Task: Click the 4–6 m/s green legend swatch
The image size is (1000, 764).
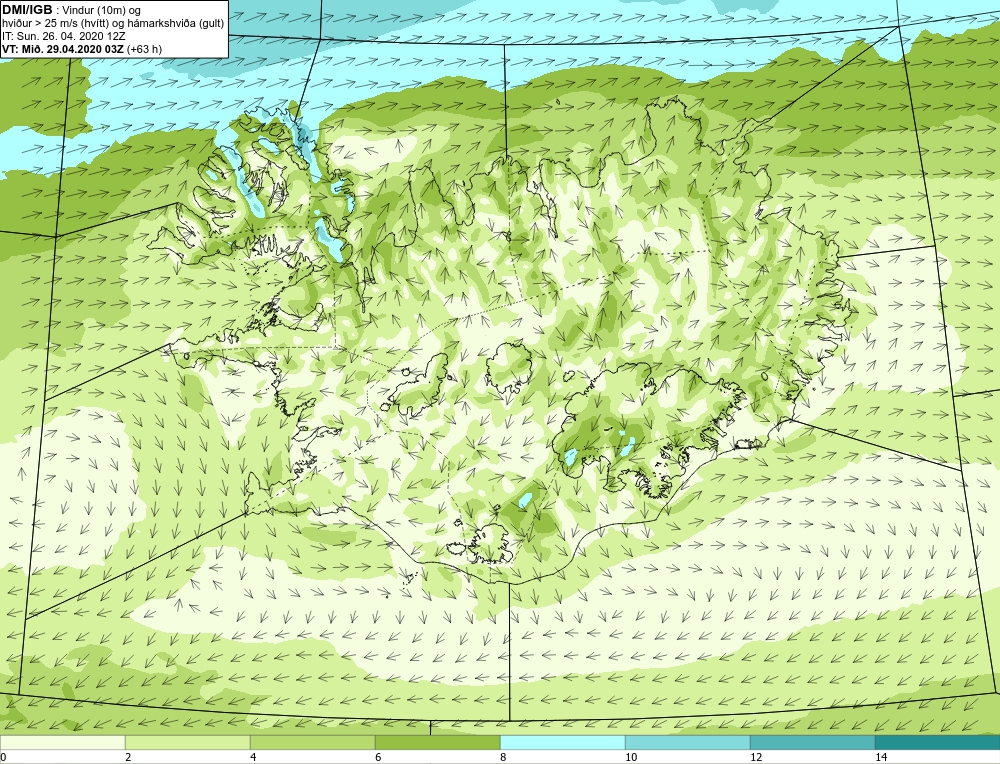Action: [312, 742]
